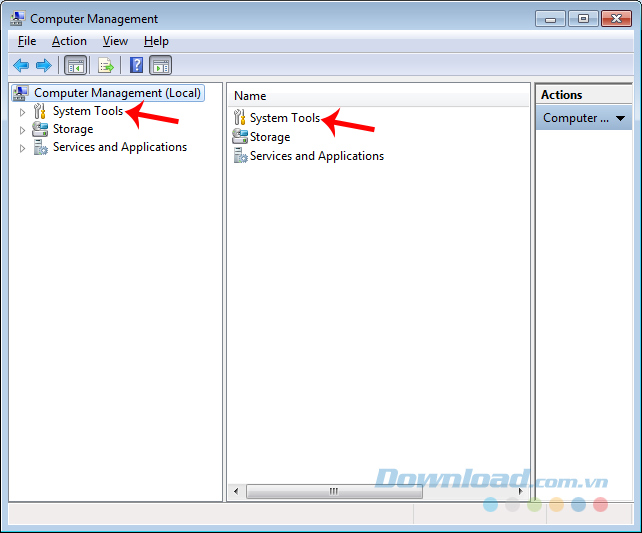Viewport: 642px width, 533px height.
Task: Open the View menu
Action: (115, 41)
